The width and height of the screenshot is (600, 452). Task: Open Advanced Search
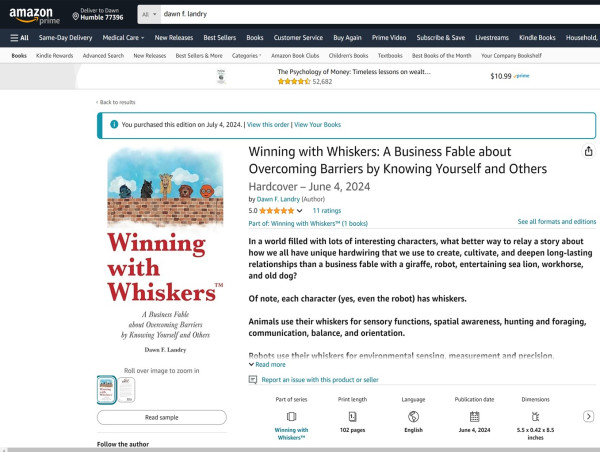click(103, 55)
